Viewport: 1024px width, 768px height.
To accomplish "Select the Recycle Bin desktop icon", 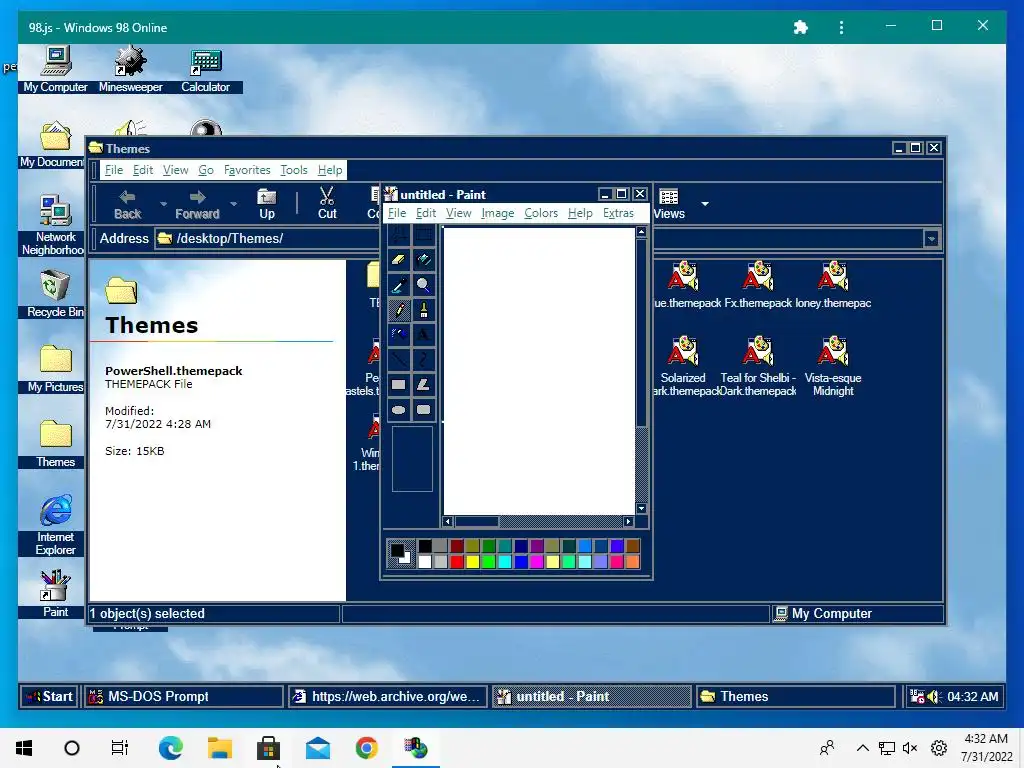I will pos(56,295).
